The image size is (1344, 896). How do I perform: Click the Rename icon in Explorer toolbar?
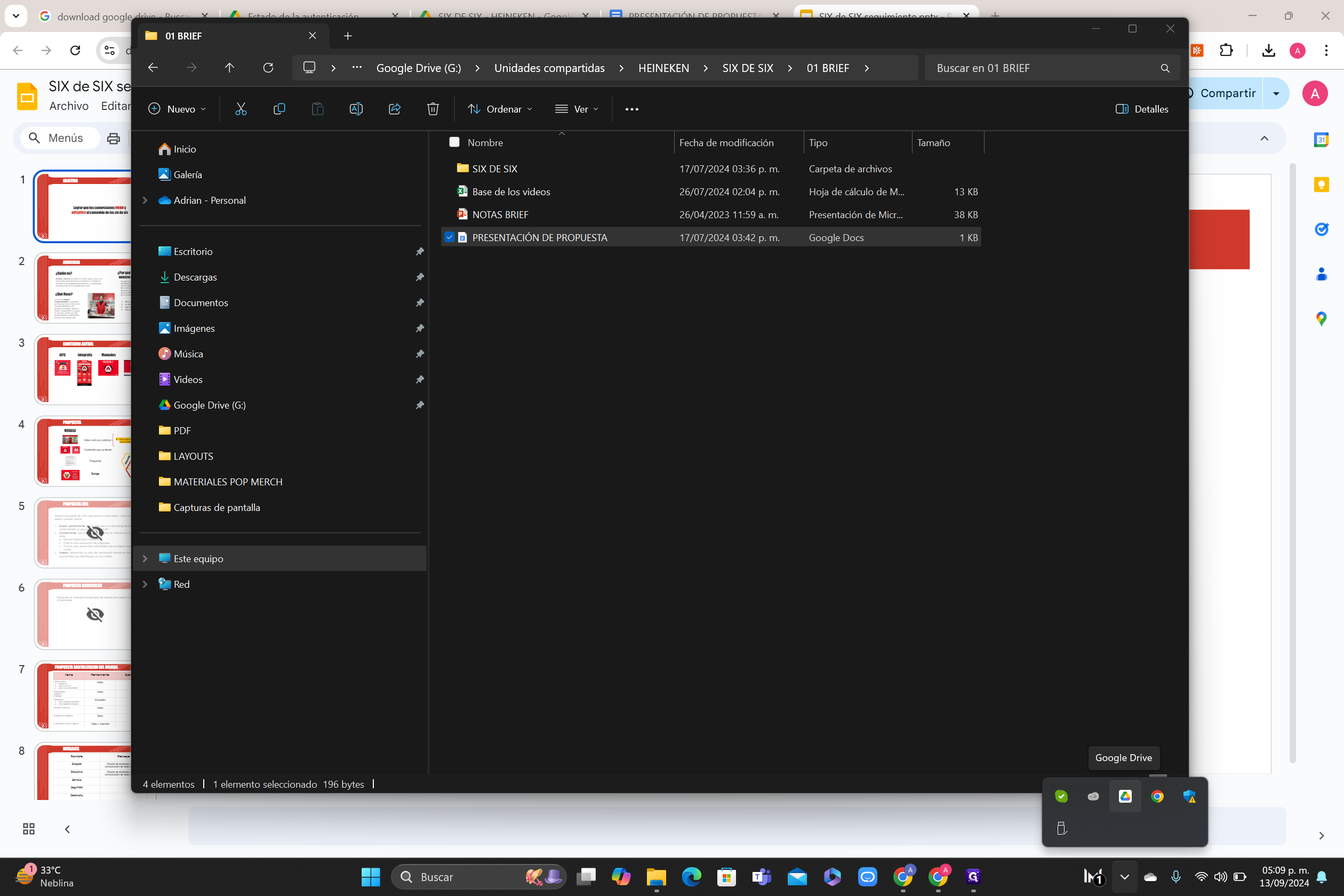(356, 109)
